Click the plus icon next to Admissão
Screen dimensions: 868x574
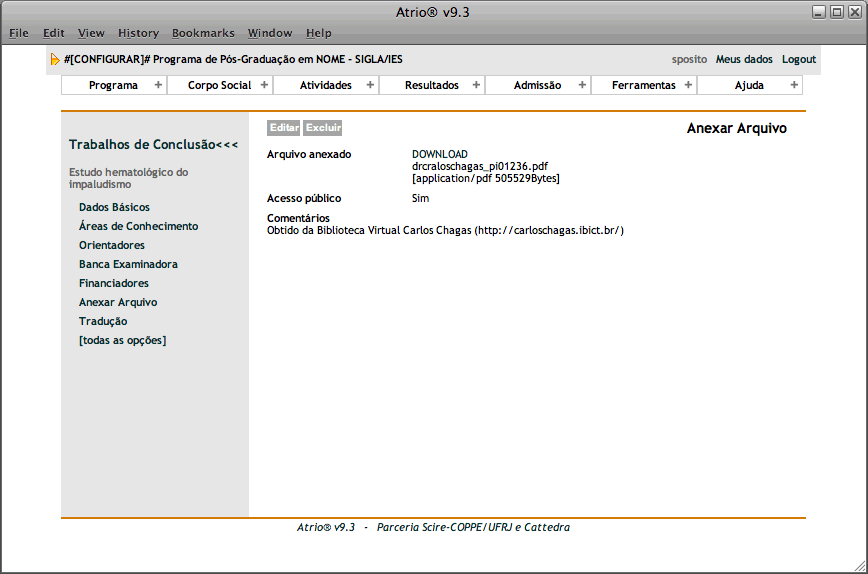coord(582,85)
